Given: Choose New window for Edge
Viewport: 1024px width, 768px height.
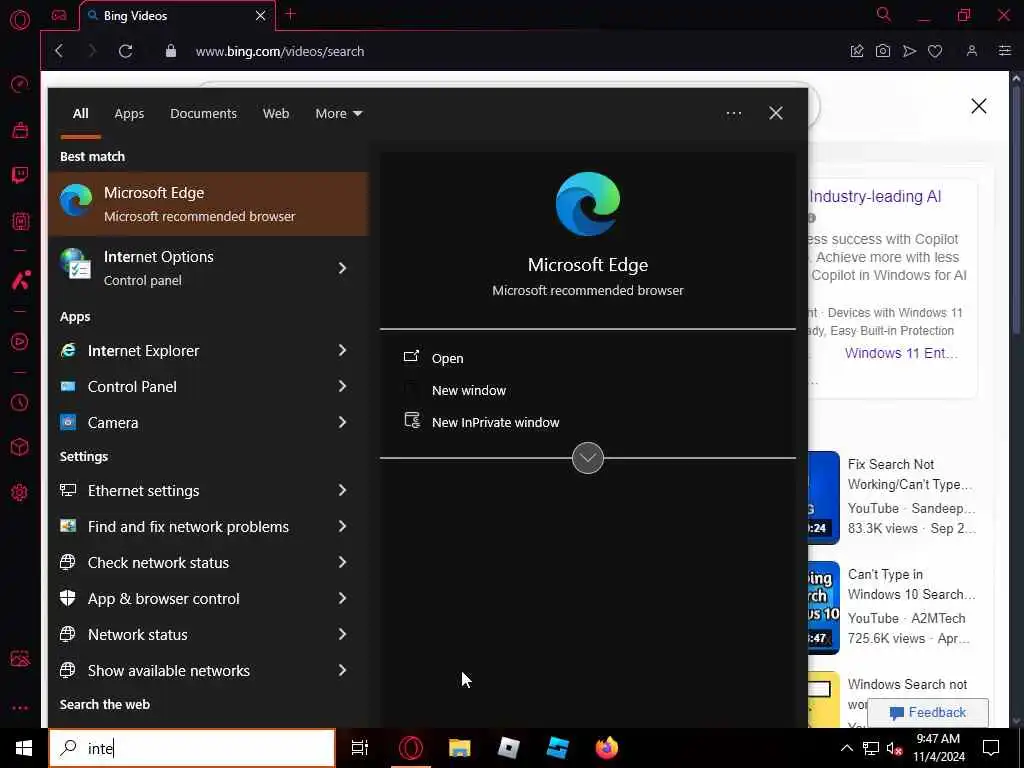Looking at the screenshot, I should 469,391.
